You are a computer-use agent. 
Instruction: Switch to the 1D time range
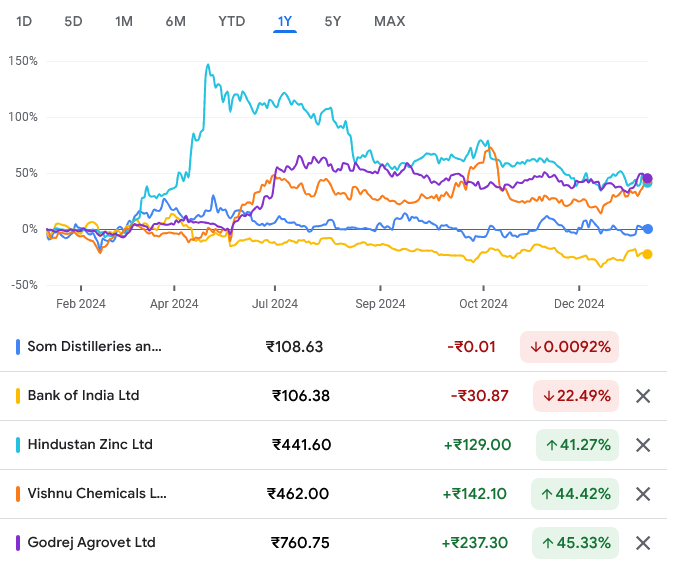(x=24, y=21)
